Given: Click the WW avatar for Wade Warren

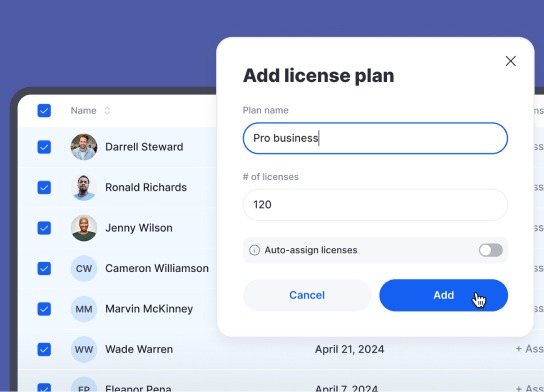Looking at the screenshot, I should pos(84,349).
